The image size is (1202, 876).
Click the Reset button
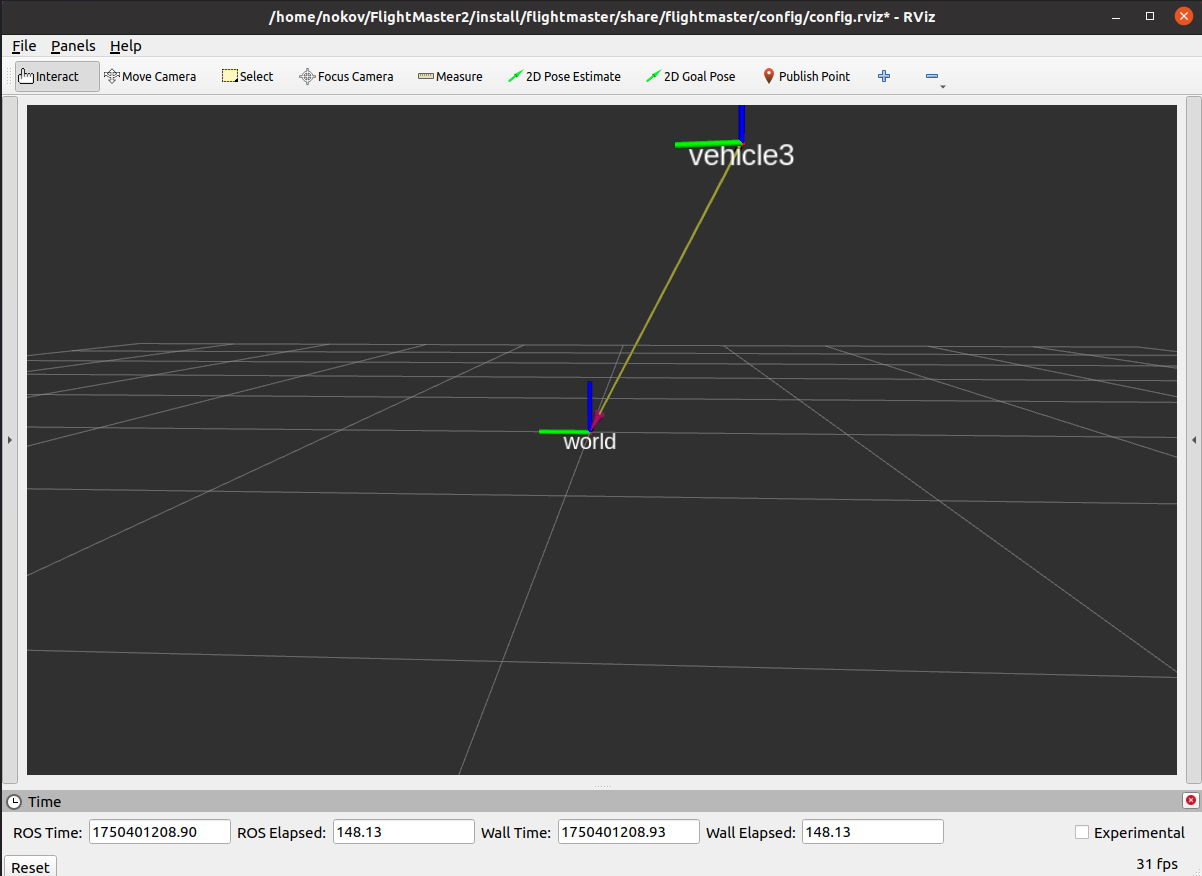click(30, 867)
